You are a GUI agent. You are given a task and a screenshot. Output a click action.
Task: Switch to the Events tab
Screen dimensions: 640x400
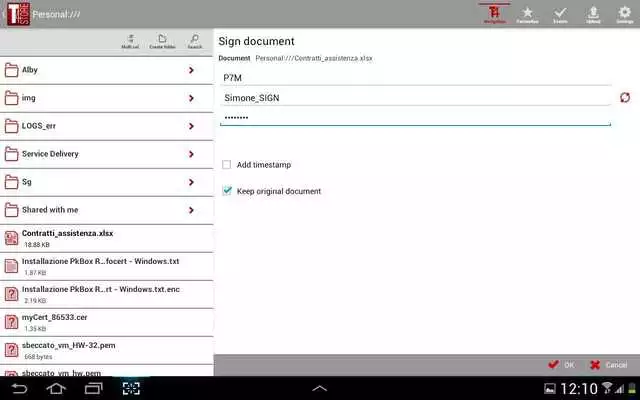pos(560,14)
